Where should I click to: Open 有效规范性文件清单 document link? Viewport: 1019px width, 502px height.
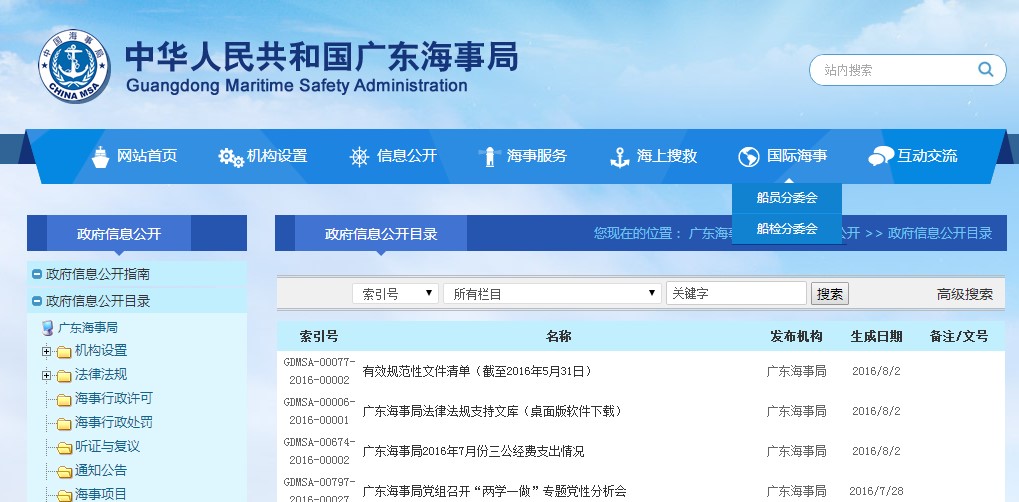coord(478,371)
